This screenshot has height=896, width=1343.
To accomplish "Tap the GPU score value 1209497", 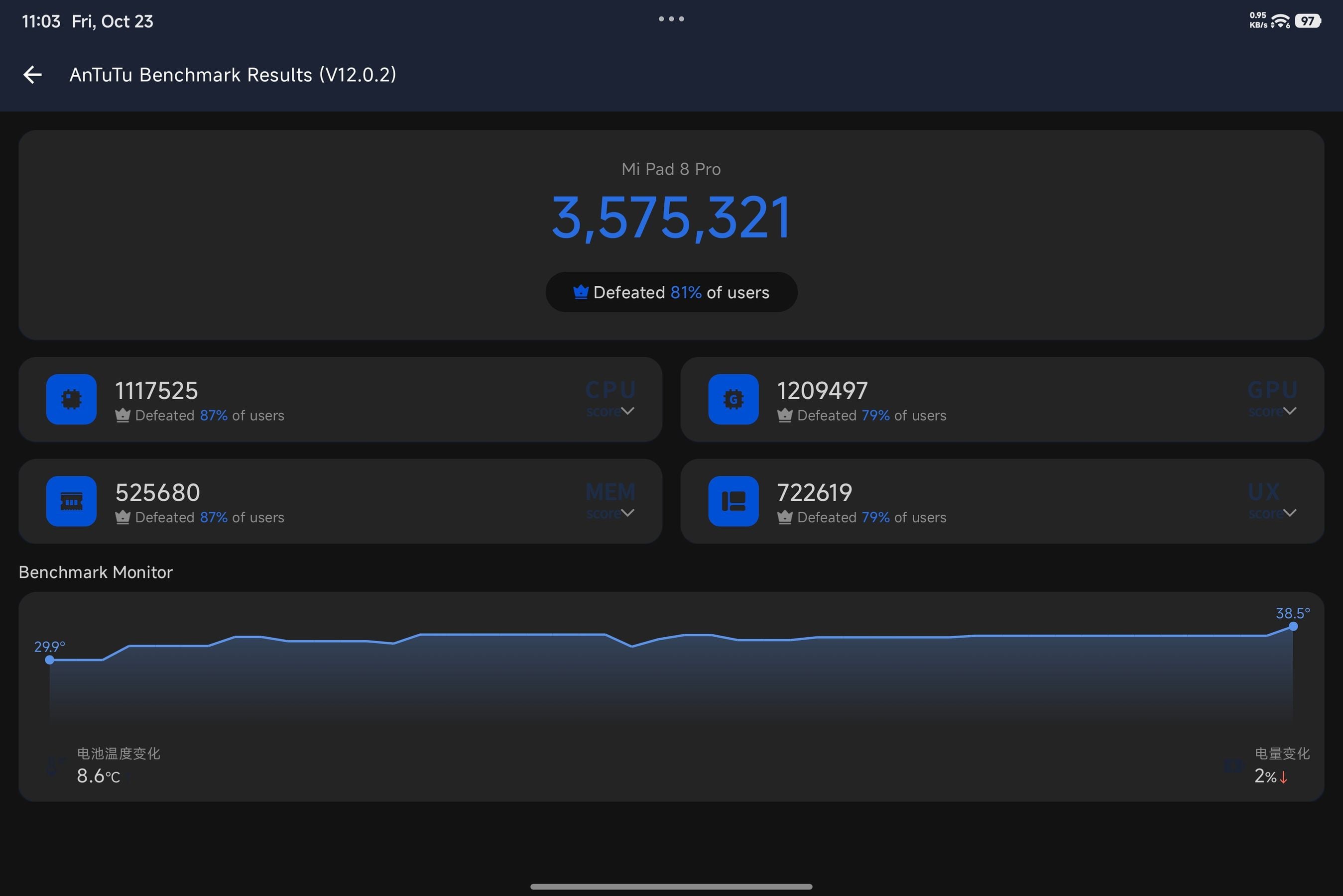I will 822,391.
